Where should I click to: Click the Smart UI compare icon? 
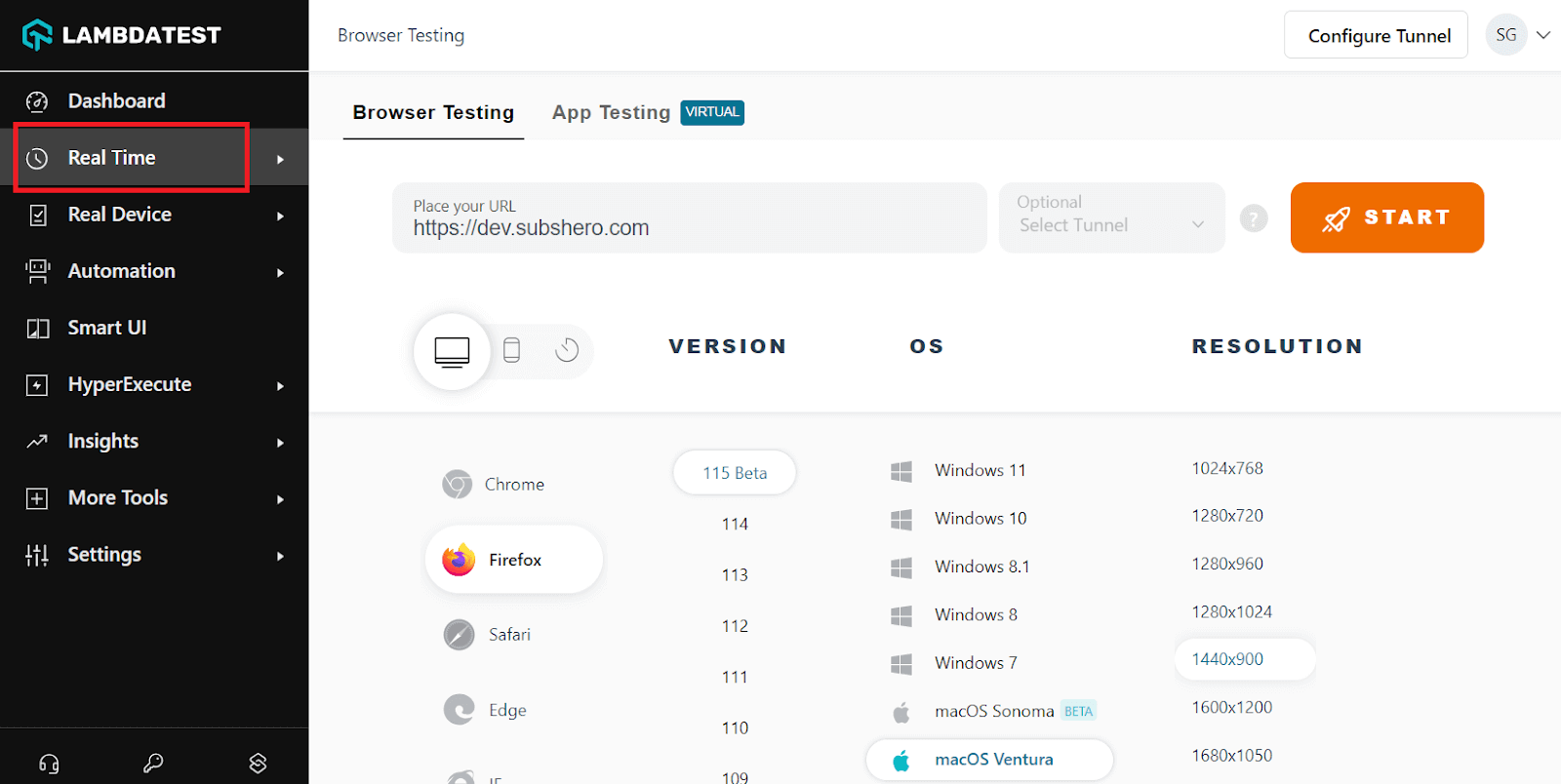[x=37, y=328]
